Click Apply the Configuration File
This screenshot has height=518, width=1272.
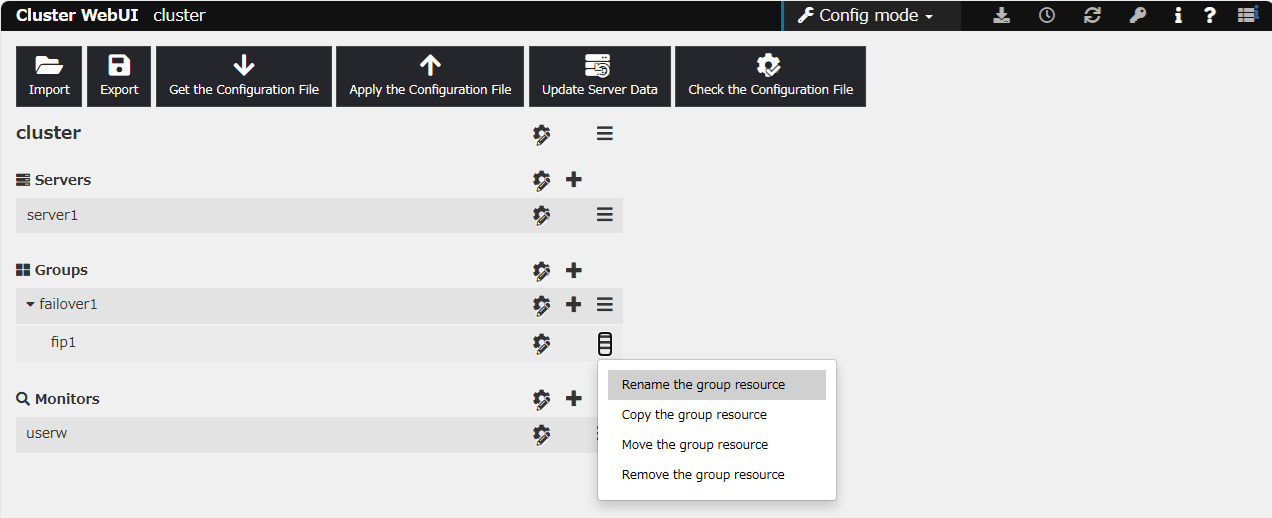click(x=430, y=76)
